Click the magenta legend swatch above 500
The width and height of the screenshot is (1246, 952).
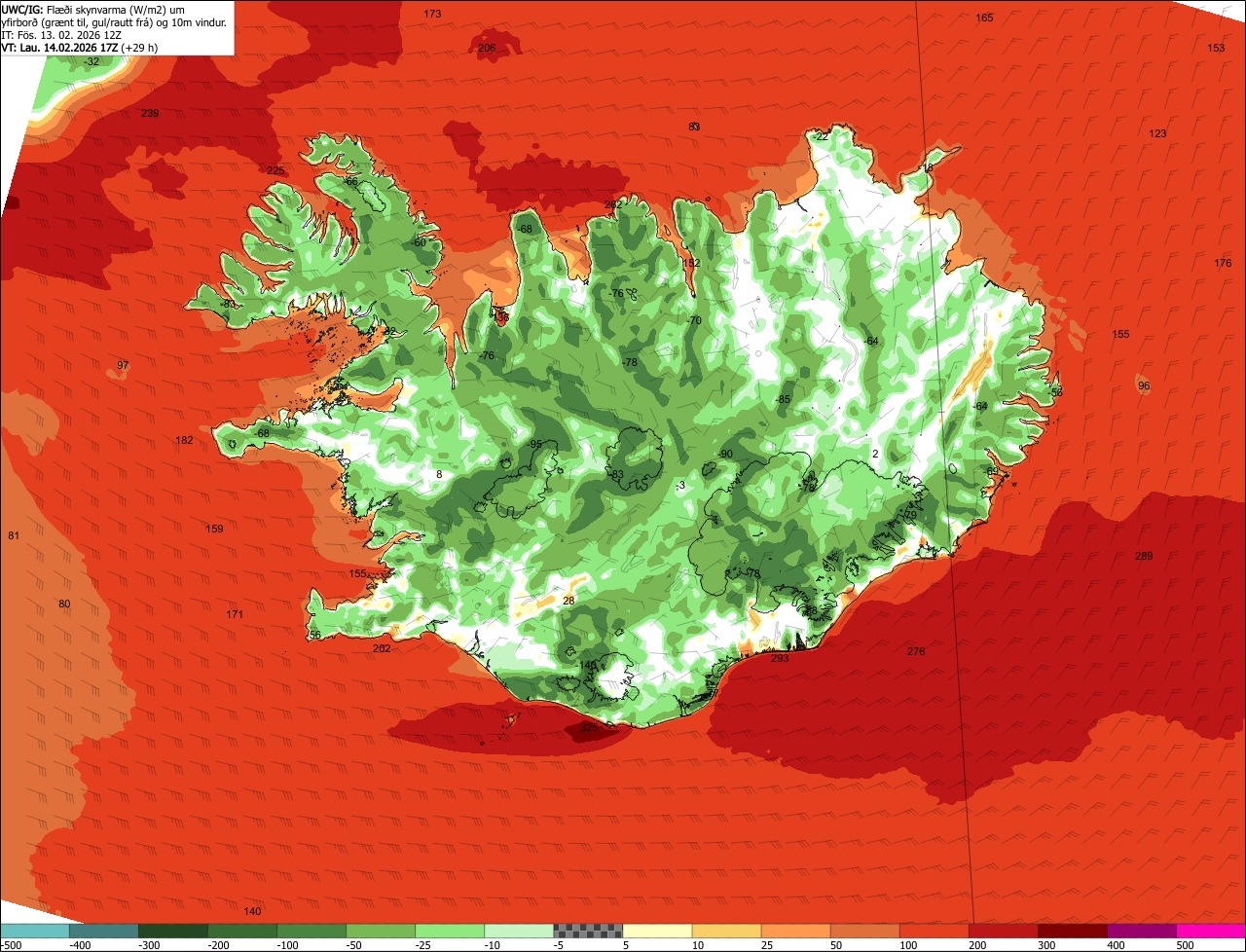[1210, 931]
